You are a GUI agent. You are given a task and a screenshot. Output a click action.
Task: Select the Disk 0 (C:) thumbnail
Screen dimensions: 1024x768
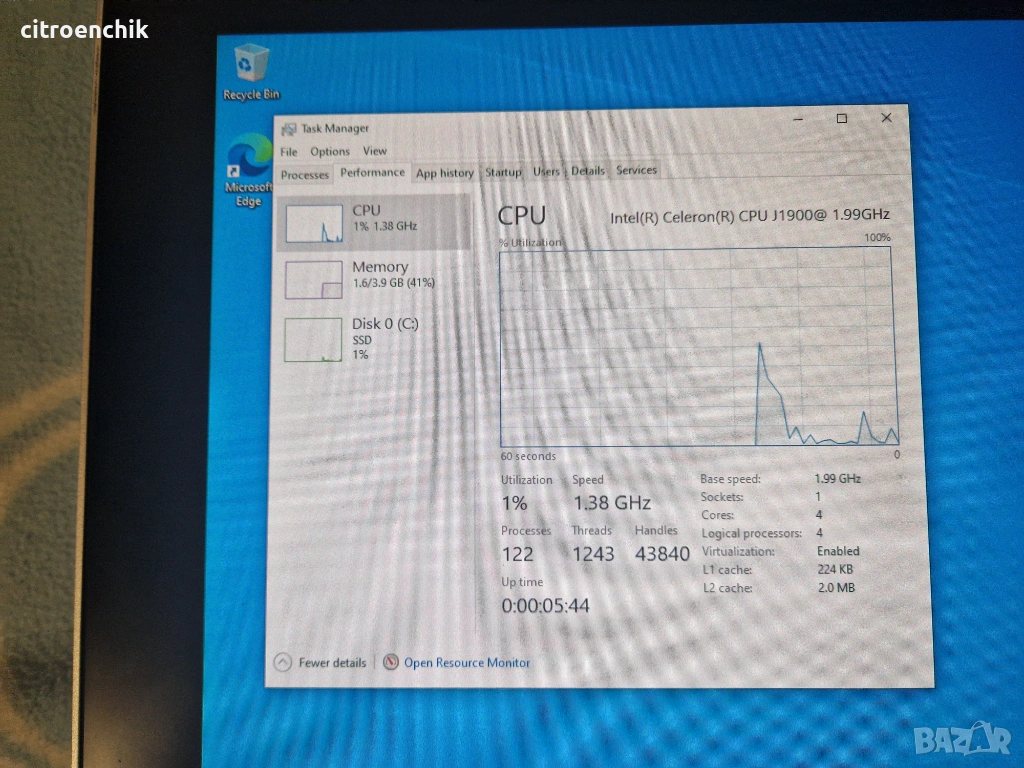tap(314, 339)
